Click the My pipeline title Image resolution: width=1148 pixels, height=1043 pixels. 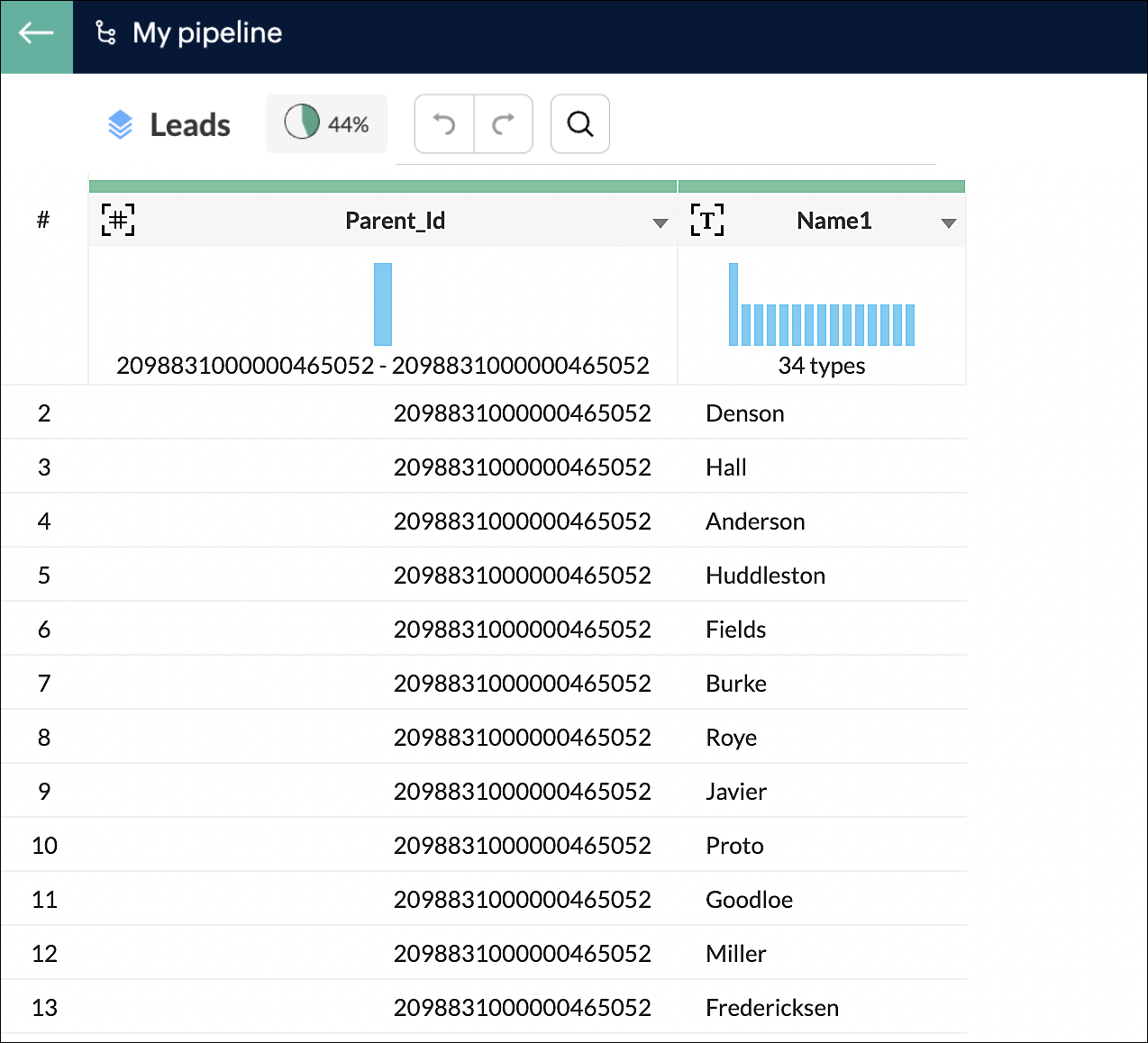(x=207, y=33)
